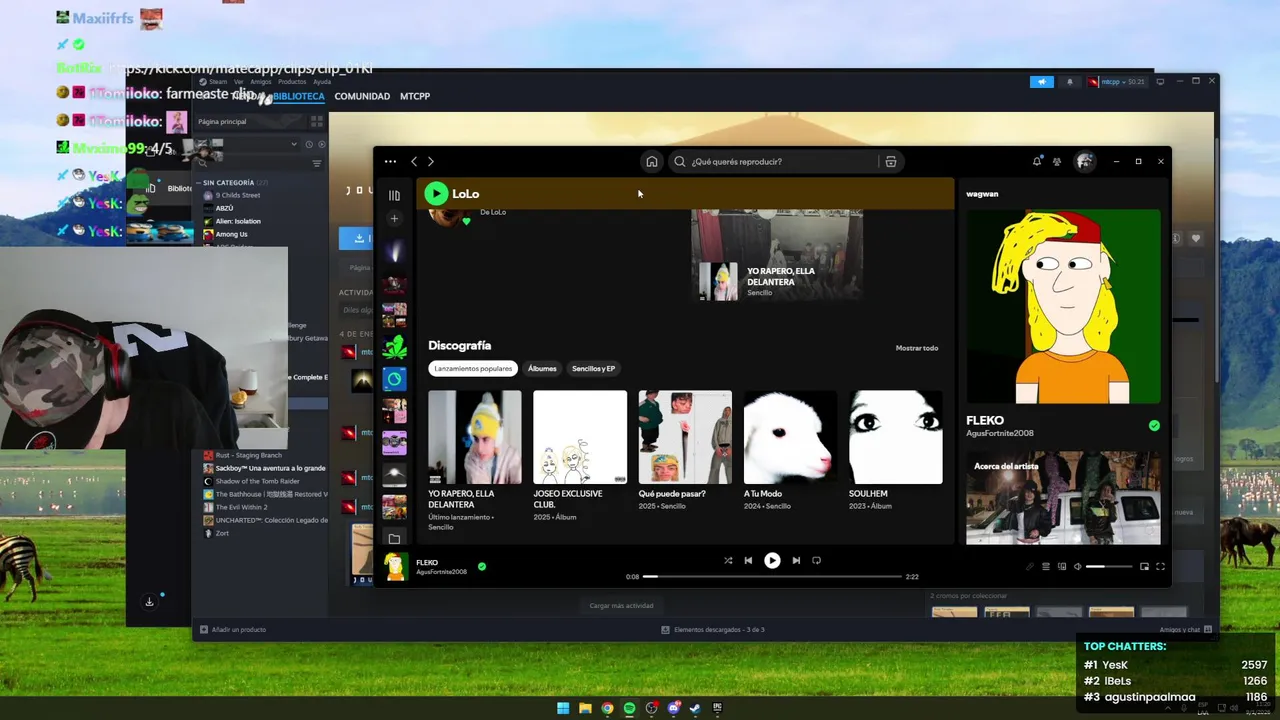Collapse 'Your Library' sidebar icon
1280x720 pixels.
[394, 195]
